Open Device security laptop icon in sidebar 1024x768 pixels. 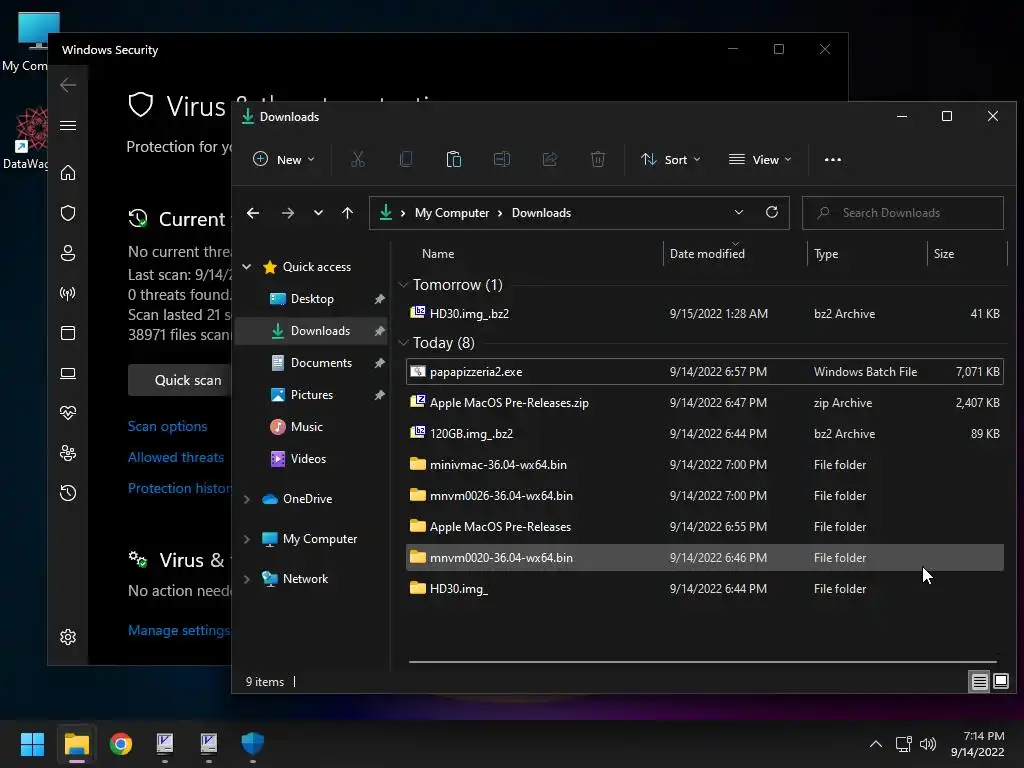pos(68,373)
